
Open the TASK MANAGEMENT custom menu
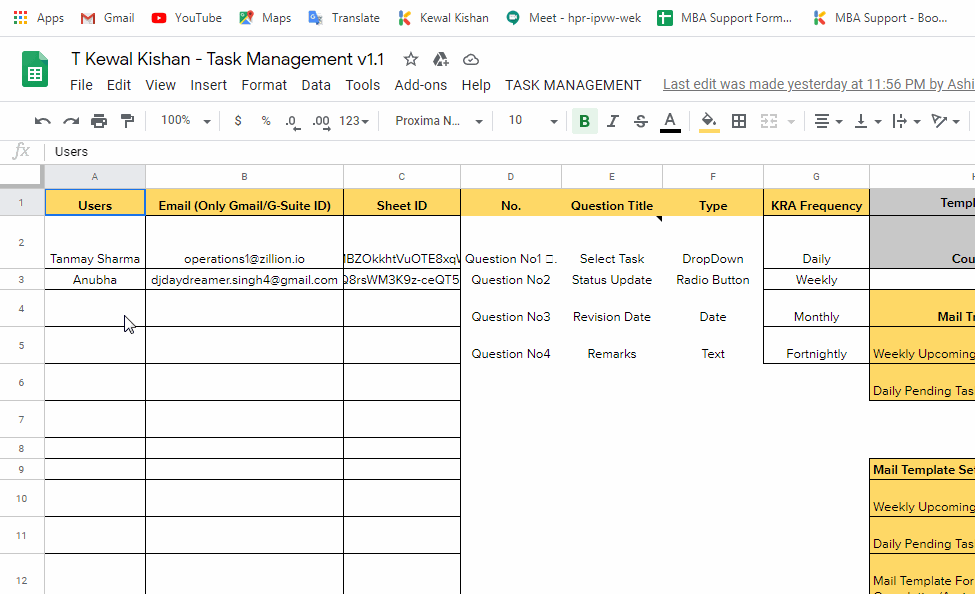point(573,85)
